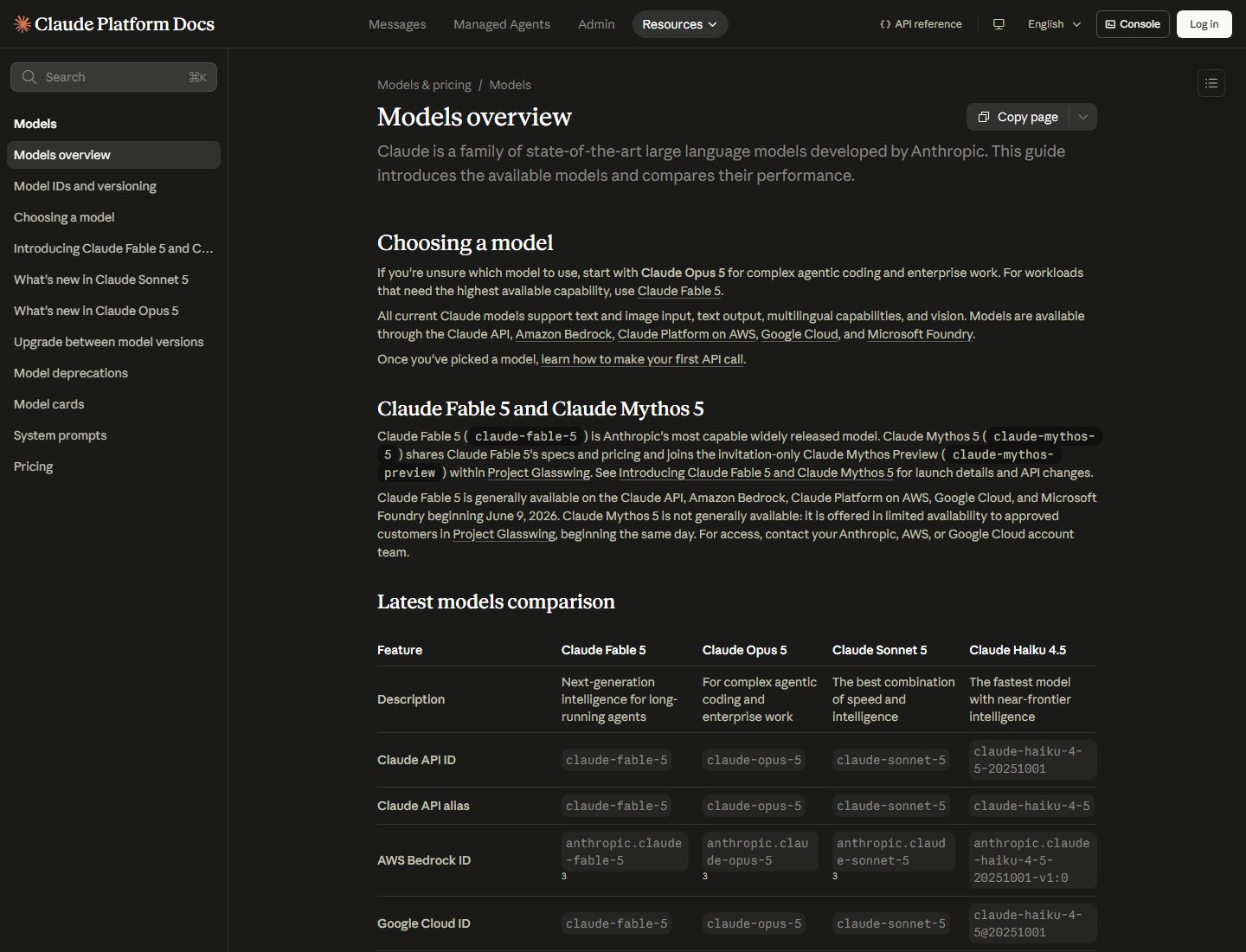1246x952 pixels.
Task: Click the claude-opus-5 Google Cloud ID code
Action: pyautogui.click(x=754, y=923)
